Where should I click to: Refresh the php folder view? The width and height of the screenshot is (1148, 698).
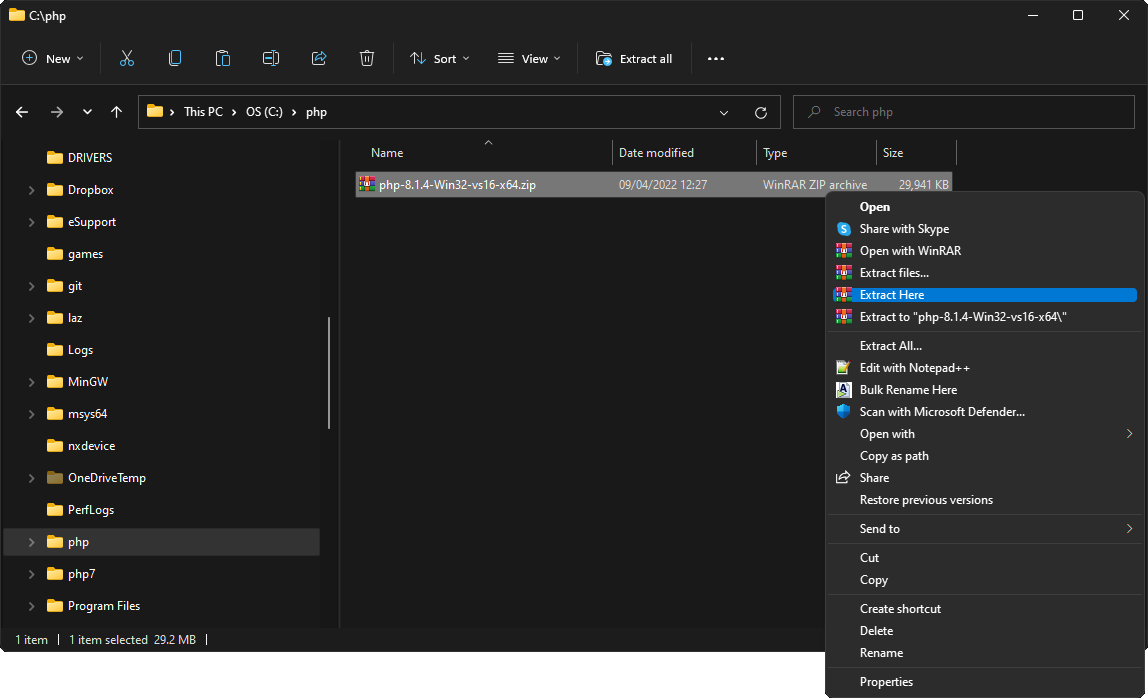click(x=761, y=113)
